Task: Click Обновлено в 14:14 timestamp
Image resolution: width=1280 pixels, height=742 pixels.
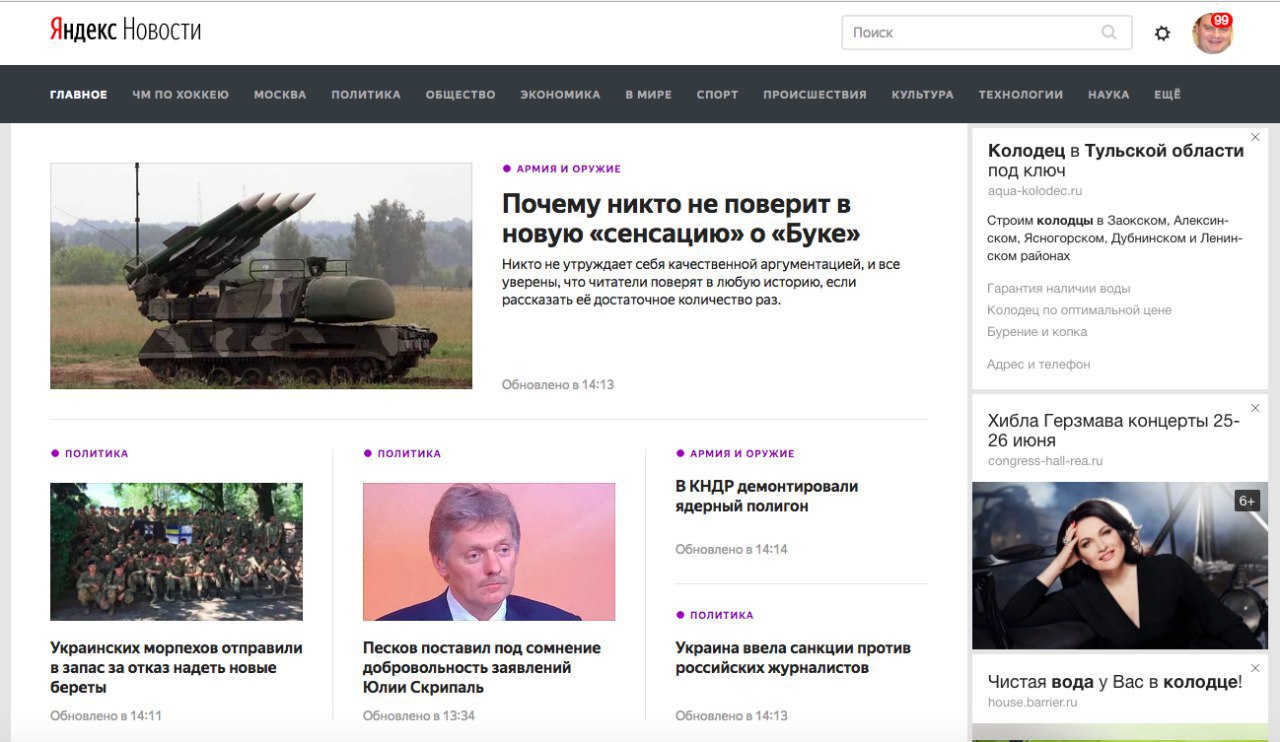Action: pyautogui.click(x=731, y=550)
